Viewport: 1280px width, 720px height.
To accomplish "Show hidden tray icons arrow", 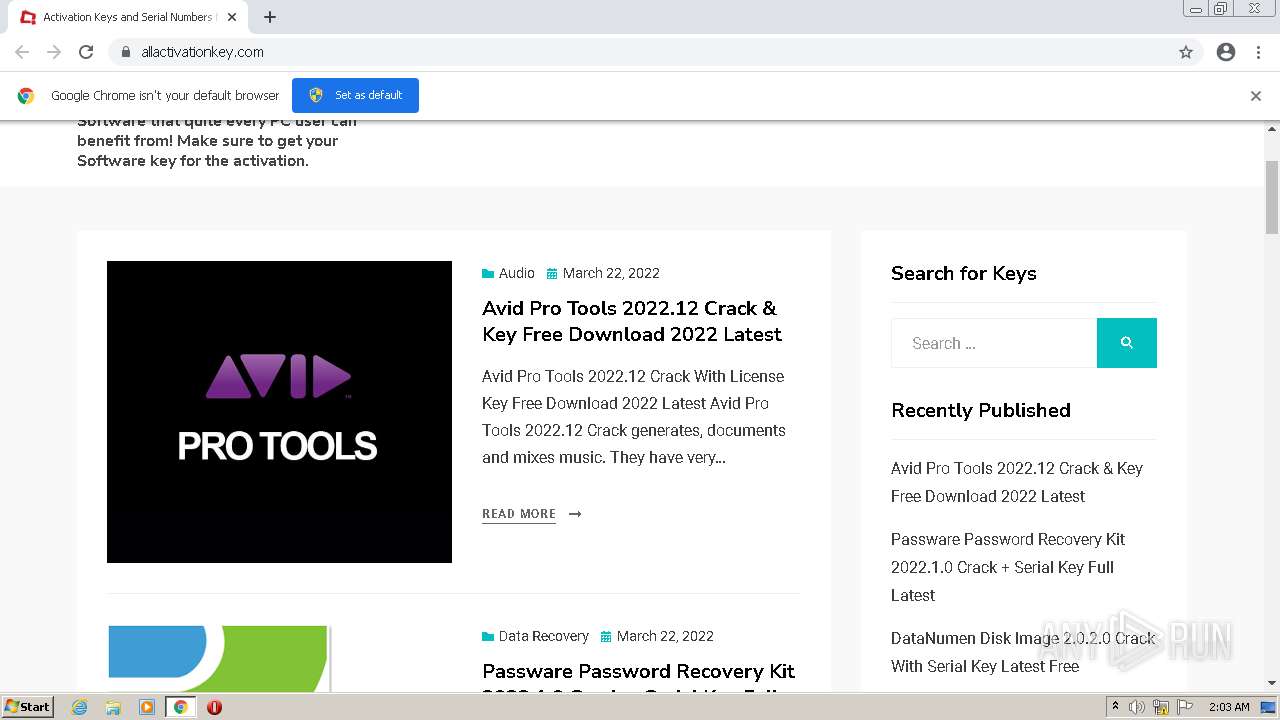I will point(1115,707).
